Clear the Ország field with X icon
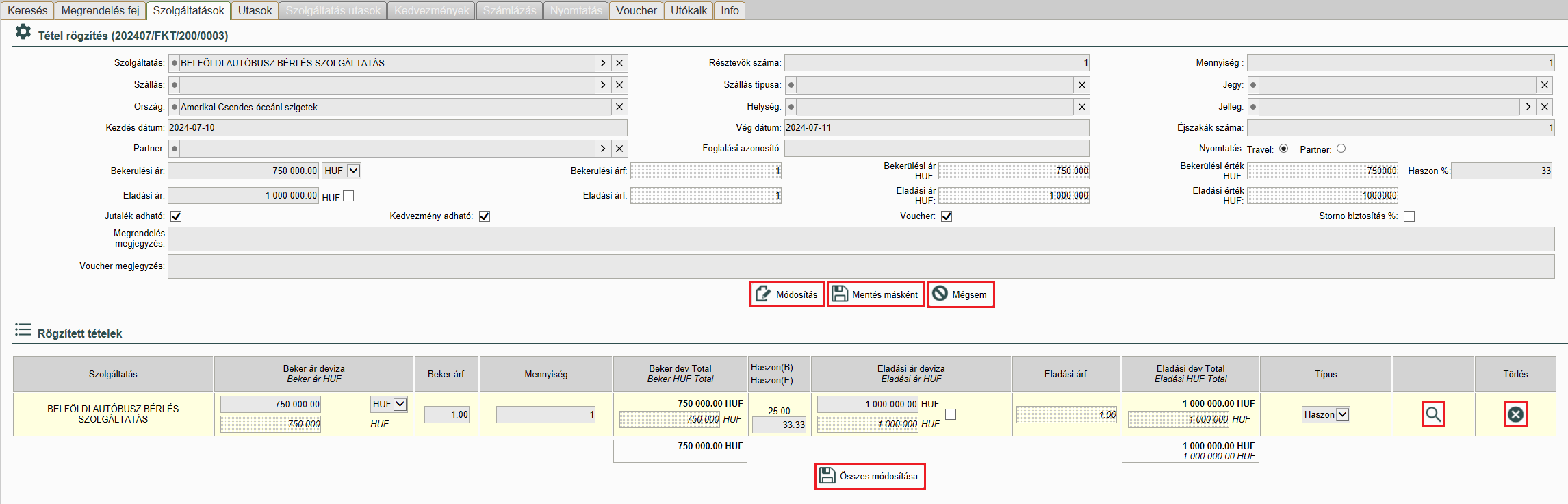 [619, 107]
